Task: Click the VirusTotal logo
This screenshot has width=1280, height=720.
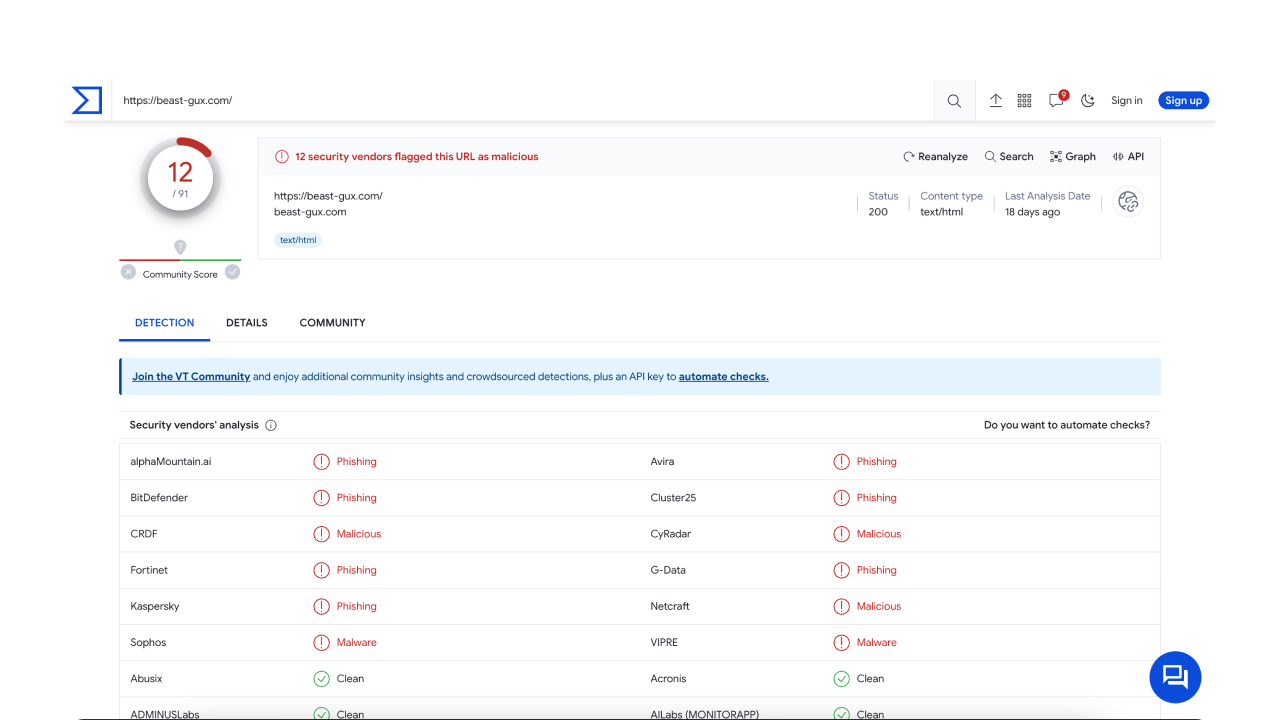Action: (x=87, y=100)
